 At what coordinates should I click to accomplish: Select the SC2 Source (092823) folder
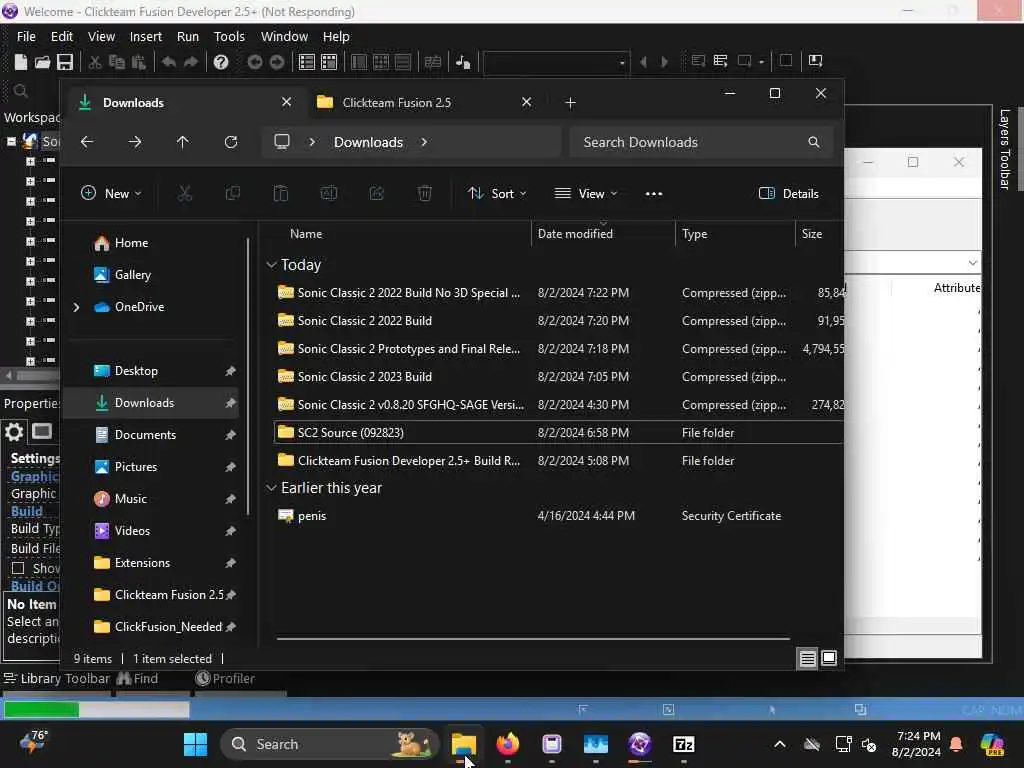pos(558,432)
